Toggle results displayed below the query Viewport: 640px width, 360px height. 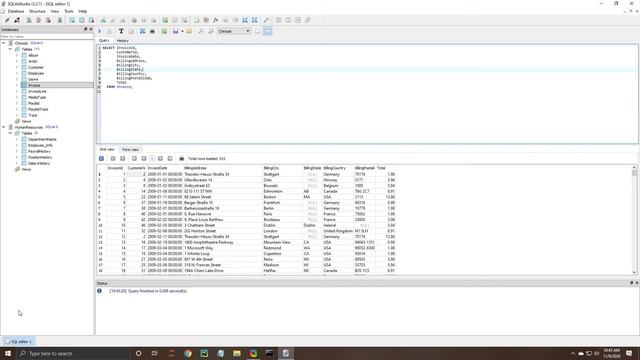tap(268, 31)
